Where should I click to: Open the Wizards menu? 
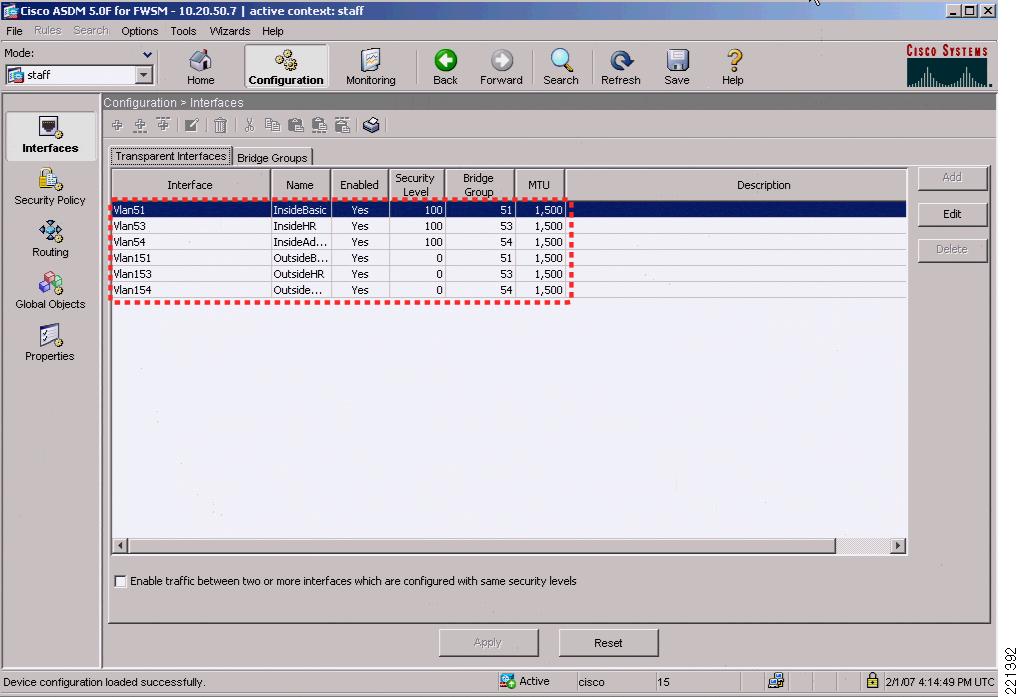pos(229,30)
